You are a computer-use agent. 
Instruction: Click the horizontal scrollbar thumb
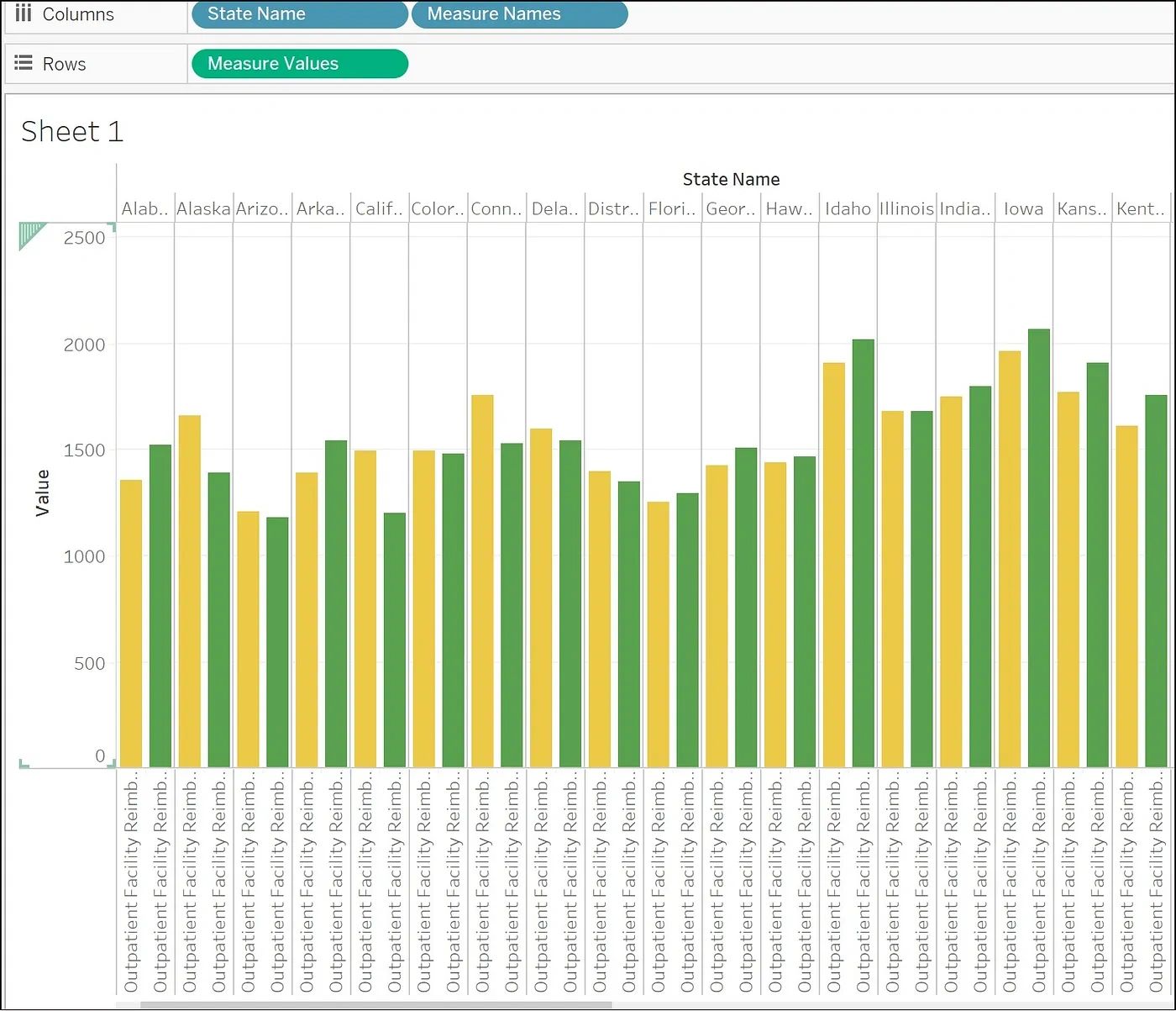tap(375, 1004)
